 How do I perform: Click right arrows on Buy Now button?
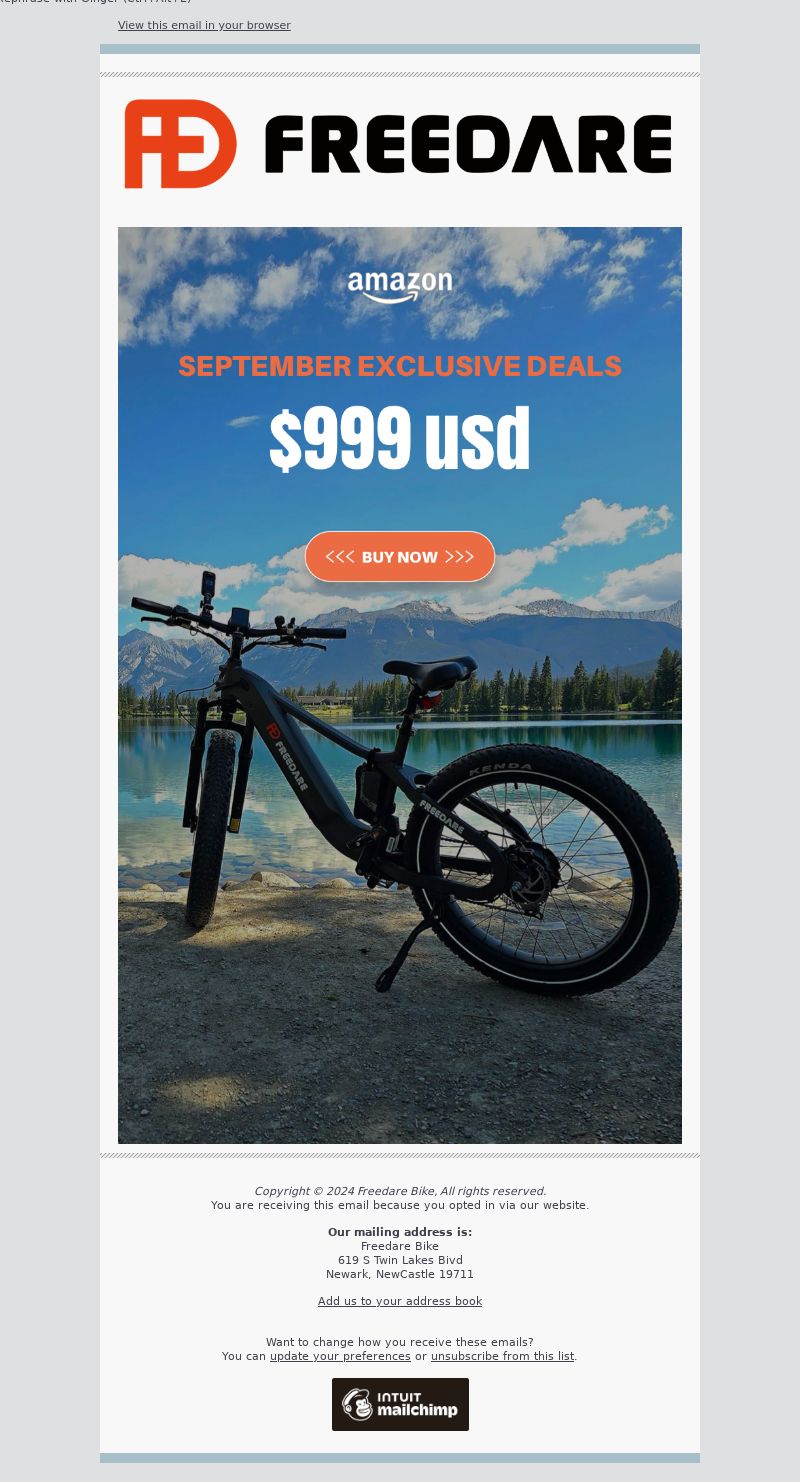click(x=460, y=557)
